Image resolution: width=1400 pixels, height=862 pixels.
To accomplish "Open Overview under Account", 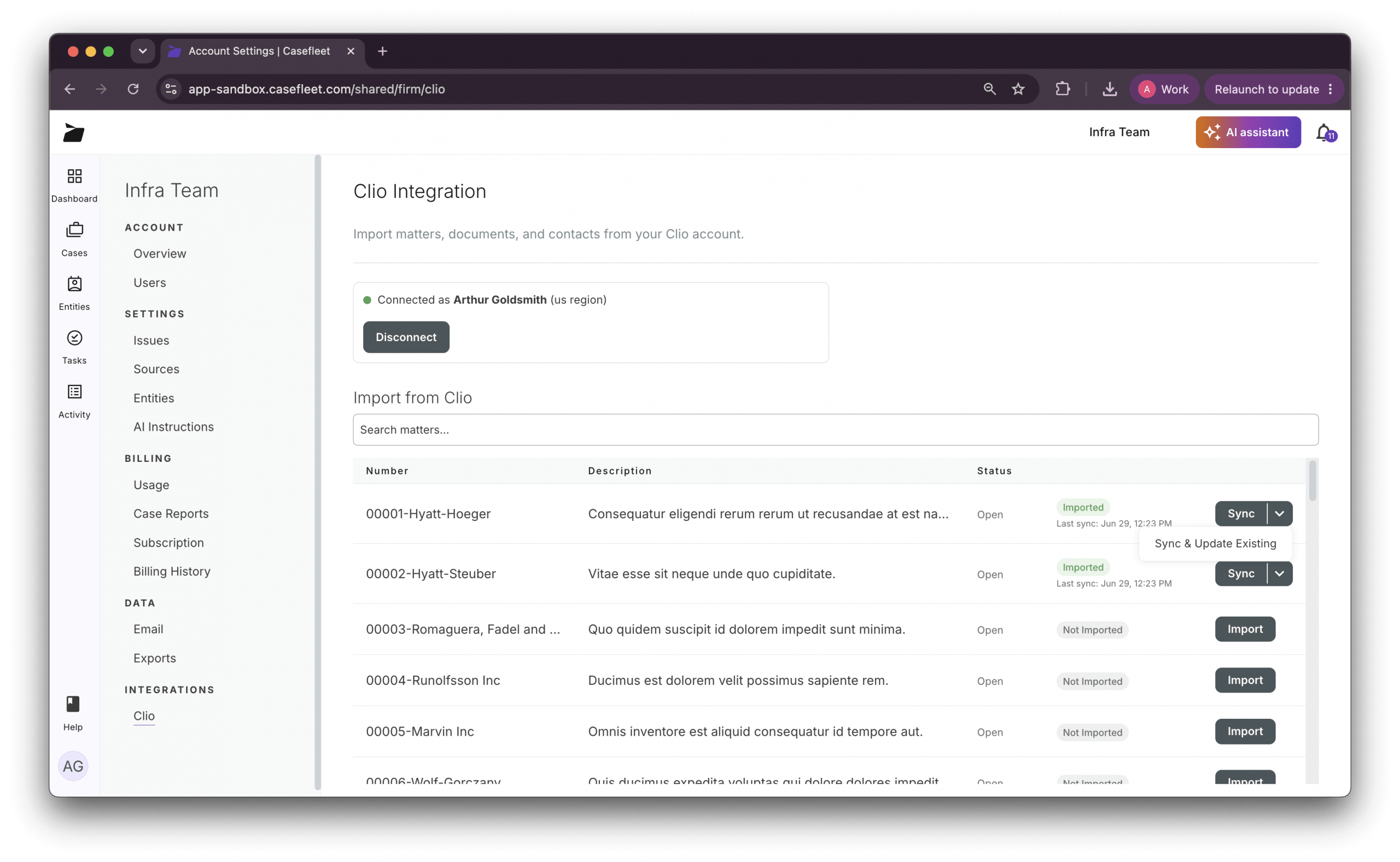I will 160,254.
